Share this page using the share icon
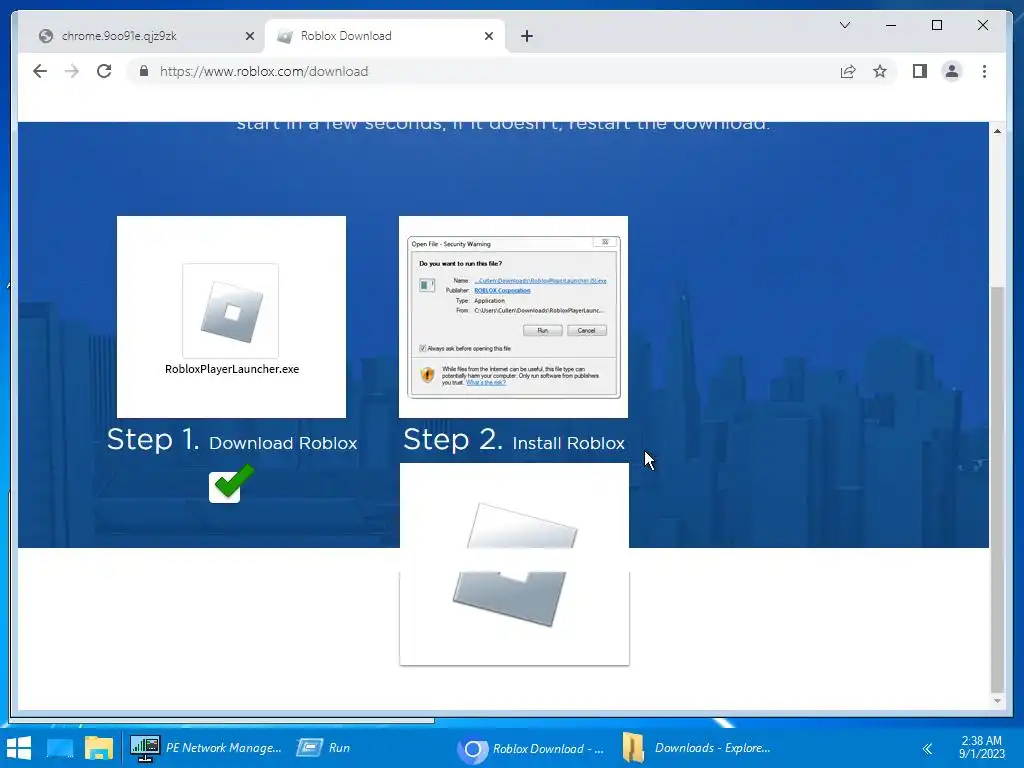1024x768 pixels. pos(848,71)
